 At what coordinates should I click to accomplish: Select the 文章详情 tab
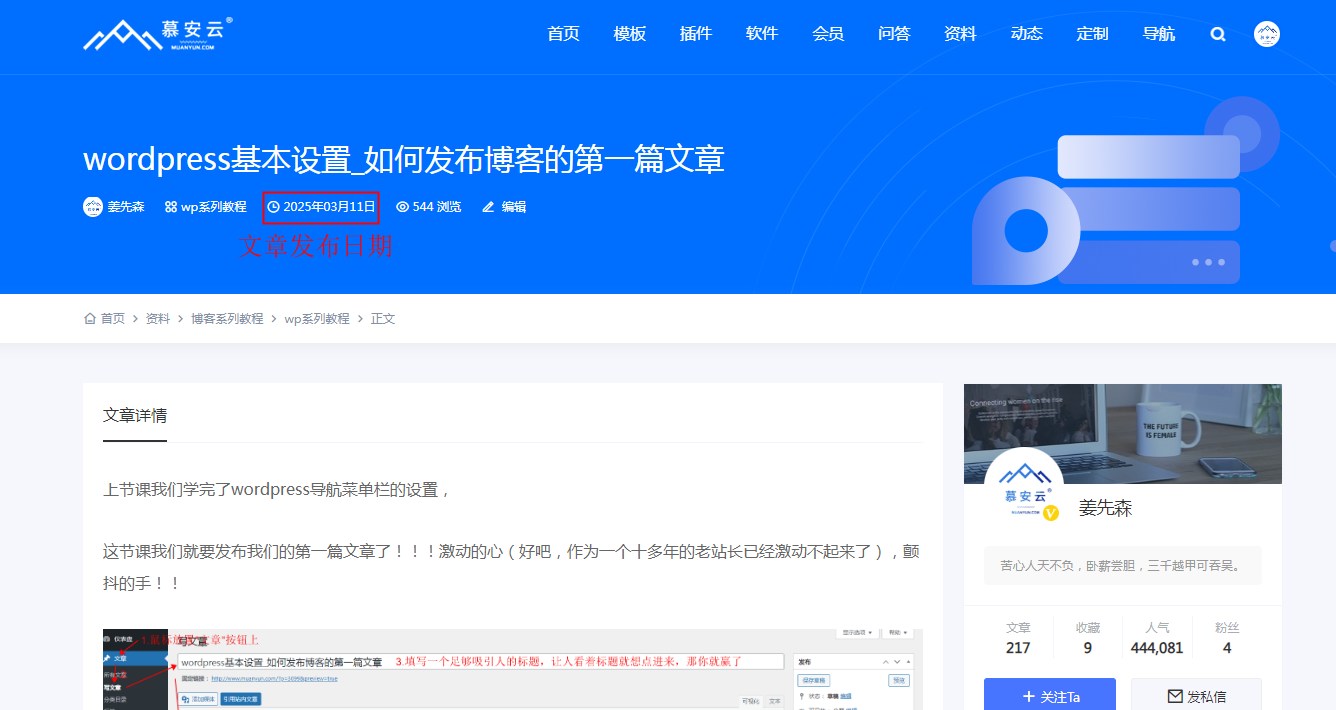pos(135,415)
